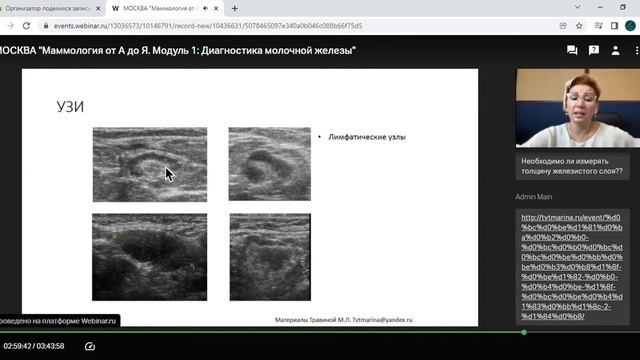Image resolution: width=640 pixels, height=360 pixels.
Task: Open a new browser tab
Action: click(234, 8)
